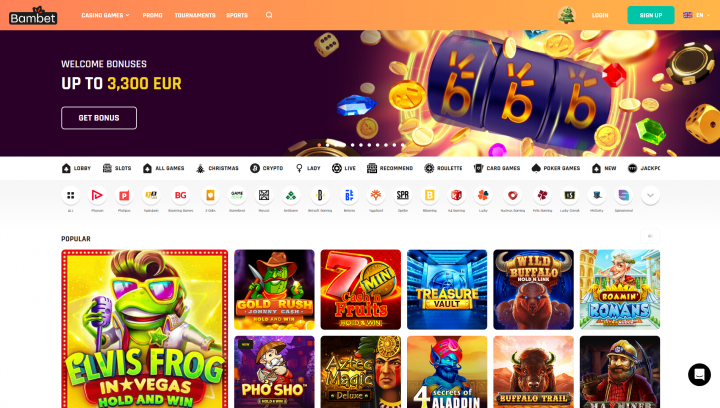720x408 pixels.
Task: Open the Treasure Vault game thumbnail
Action: [447, 290]
